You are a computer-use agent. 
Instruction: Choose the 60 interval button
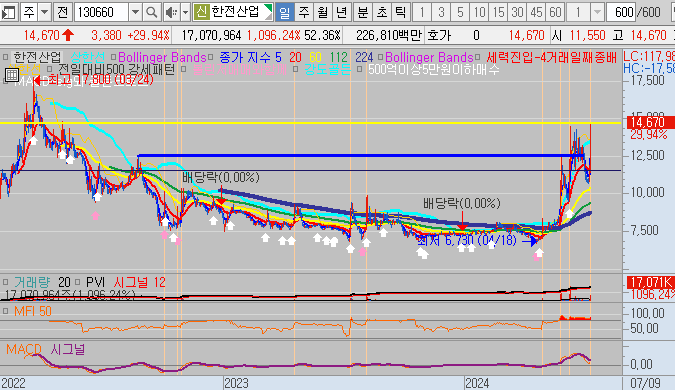(x=555, y=12)
